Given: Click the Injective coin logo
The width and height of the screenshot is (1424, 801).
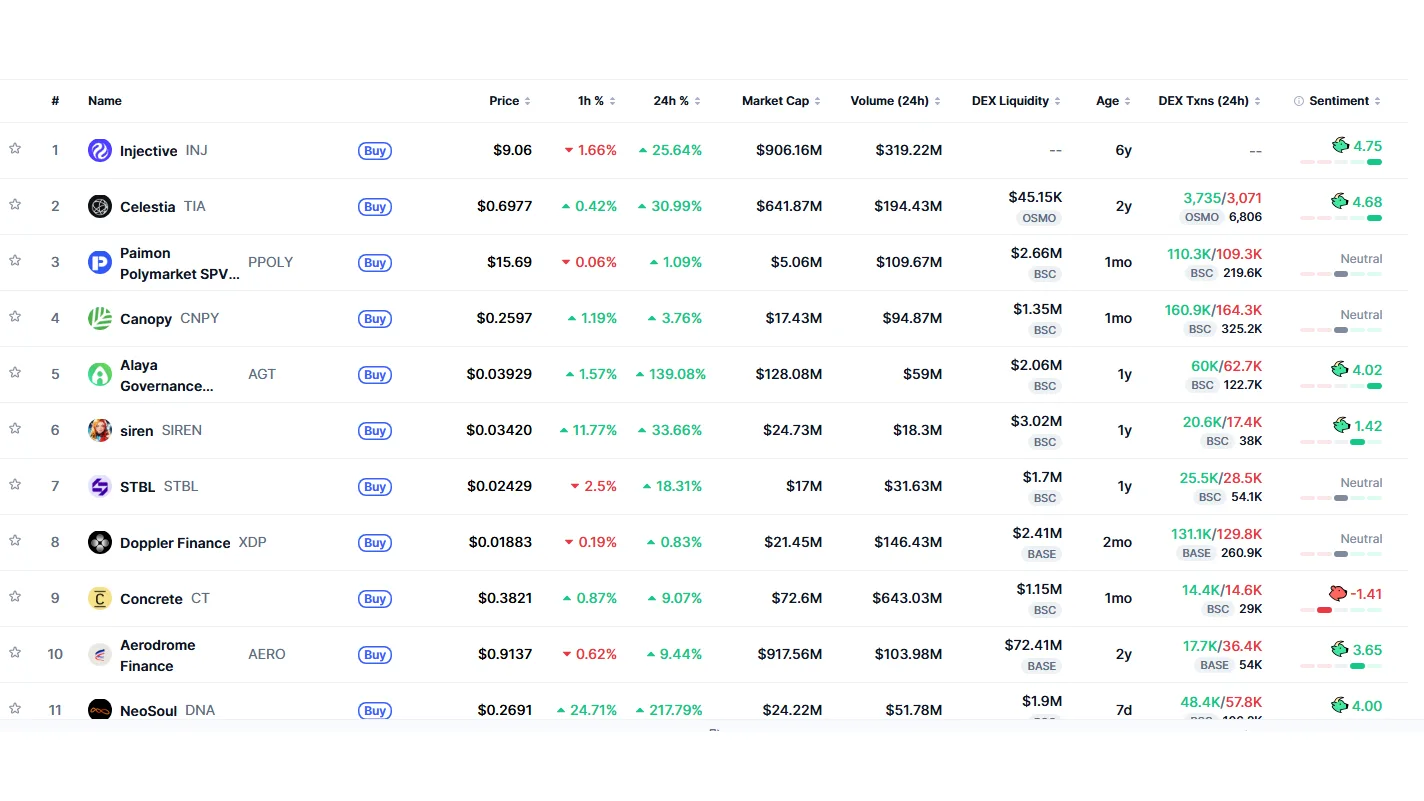Looking at the screenshot, I should (x=99, y=151).
